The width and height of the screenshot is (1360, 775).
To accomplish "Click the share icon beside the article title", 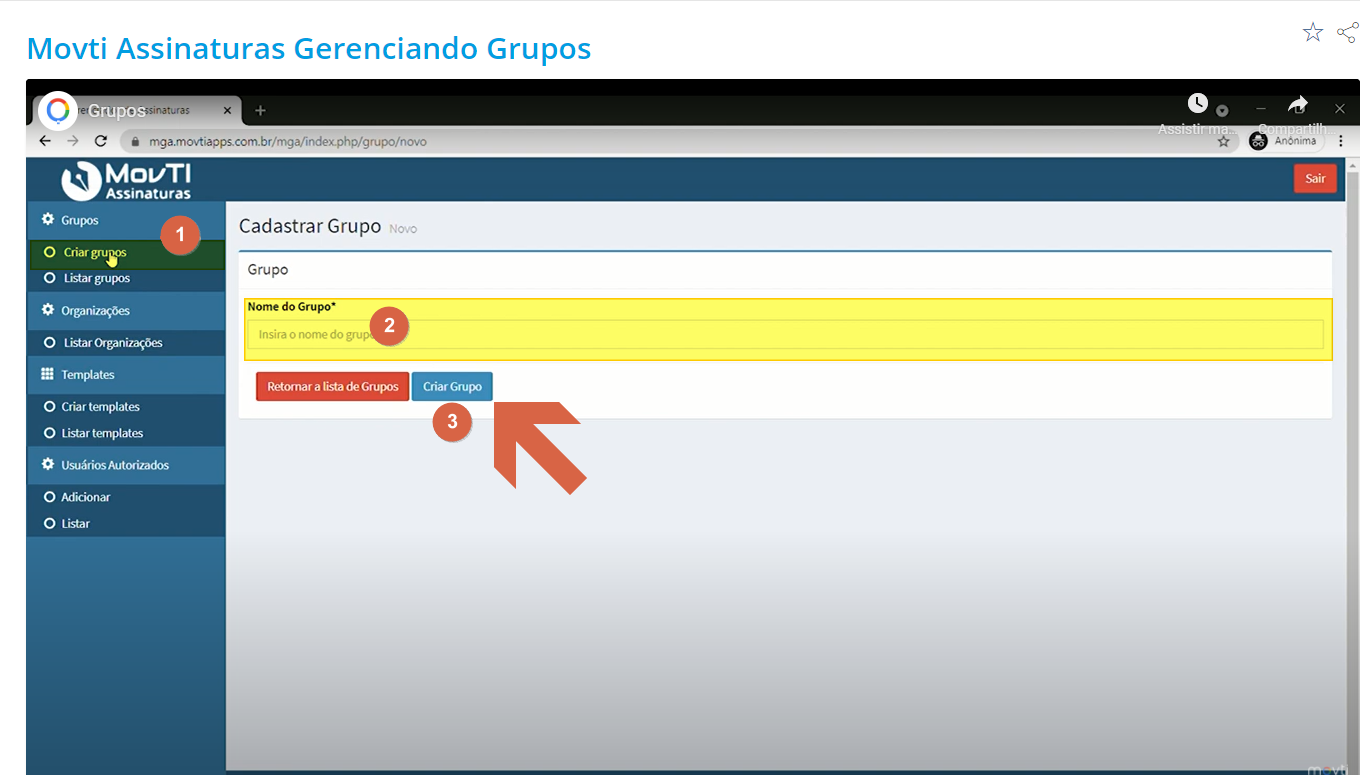I will pyautogui.click(x=1347, y=33).
